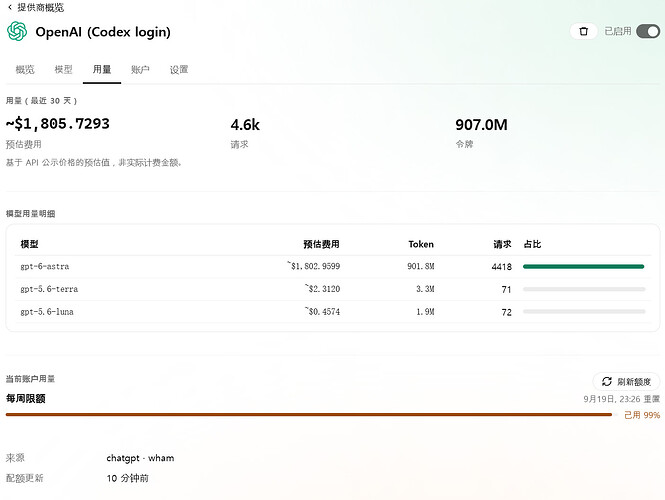Click the OpenAI (Codex login) title
Image resolution: width=665 pixels, height=500 pixels.
(x=103, y=32)
